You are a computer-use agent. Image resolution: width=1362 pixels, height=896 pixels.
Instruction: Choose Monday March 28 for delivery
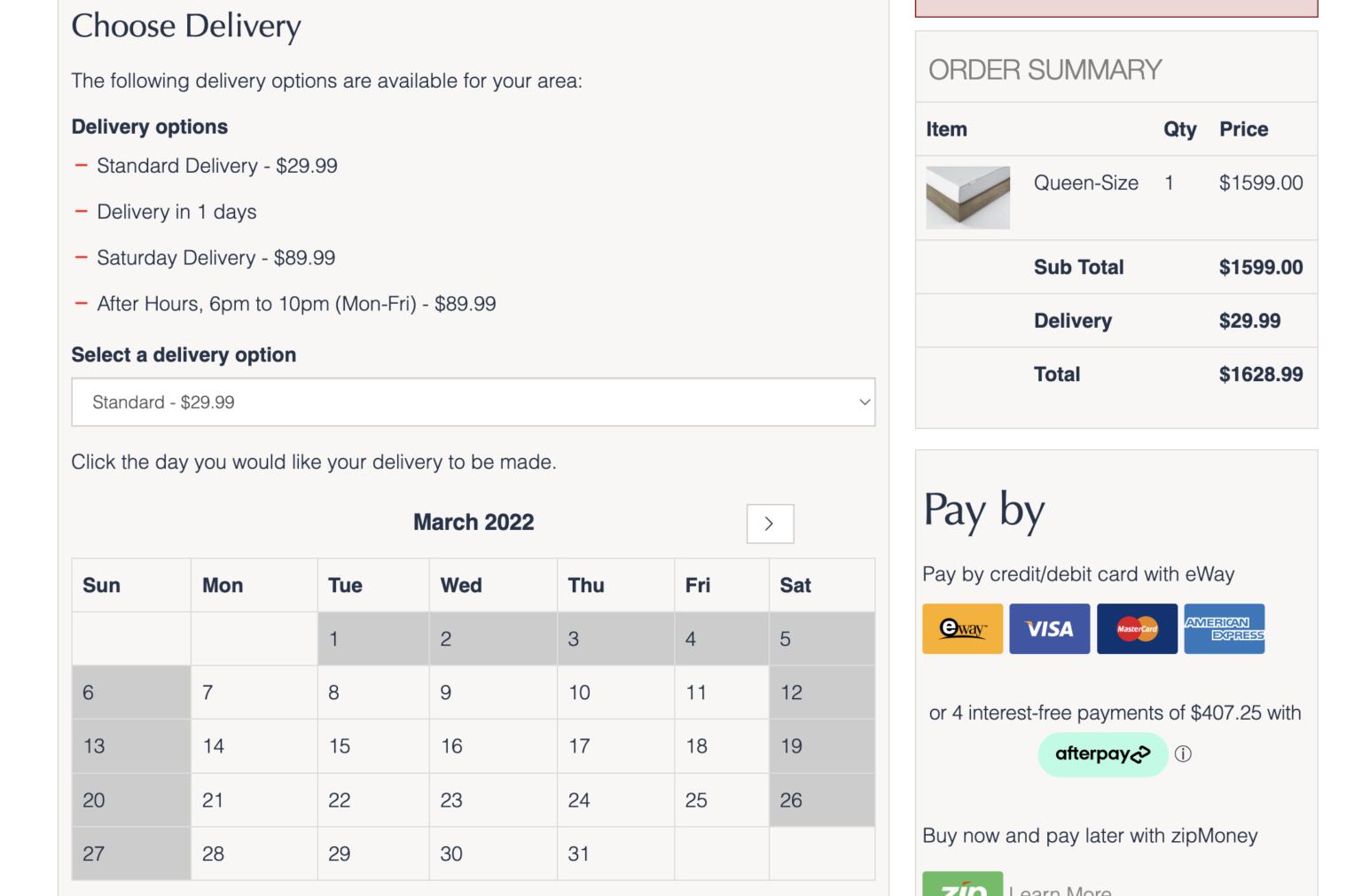pyautogui.click(x=254, y=853)
